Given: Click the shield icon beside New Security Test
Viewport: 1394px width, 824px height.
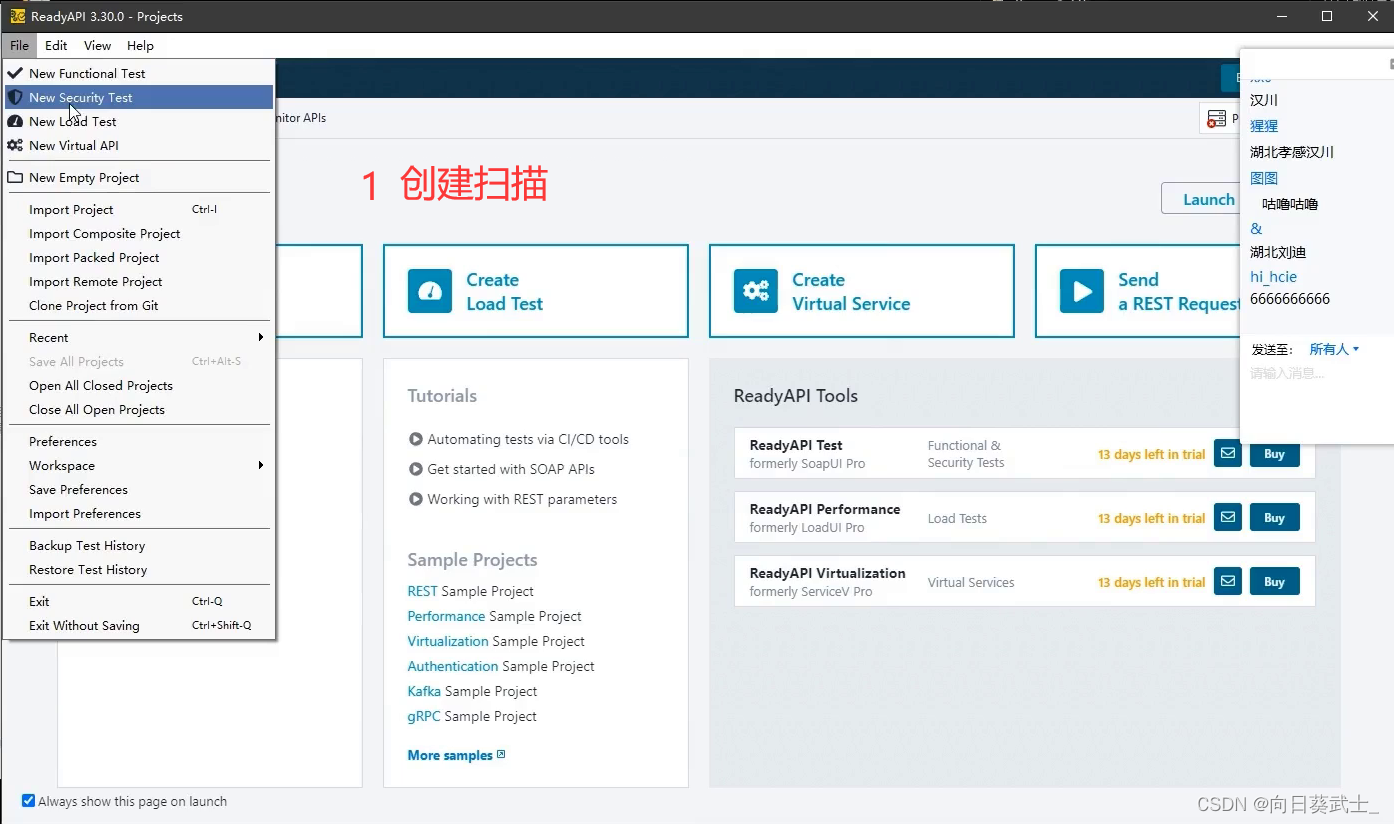Looking at the screenshot, I should pos(15,97).
